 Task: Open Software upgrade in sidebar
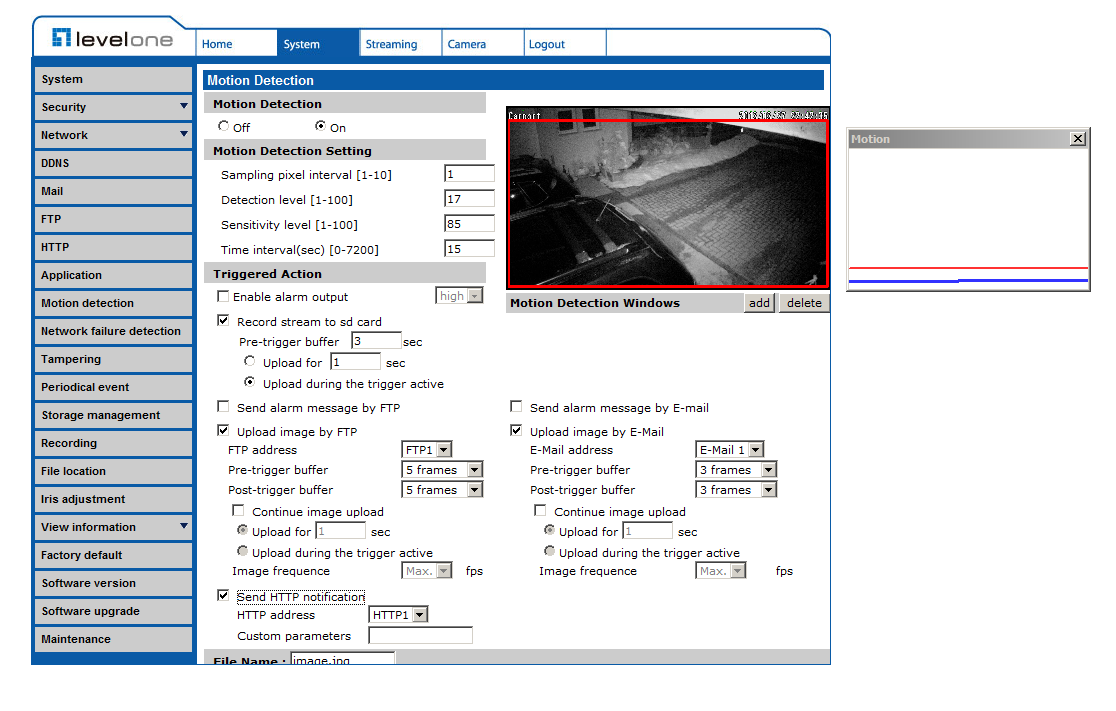[113, 611]
